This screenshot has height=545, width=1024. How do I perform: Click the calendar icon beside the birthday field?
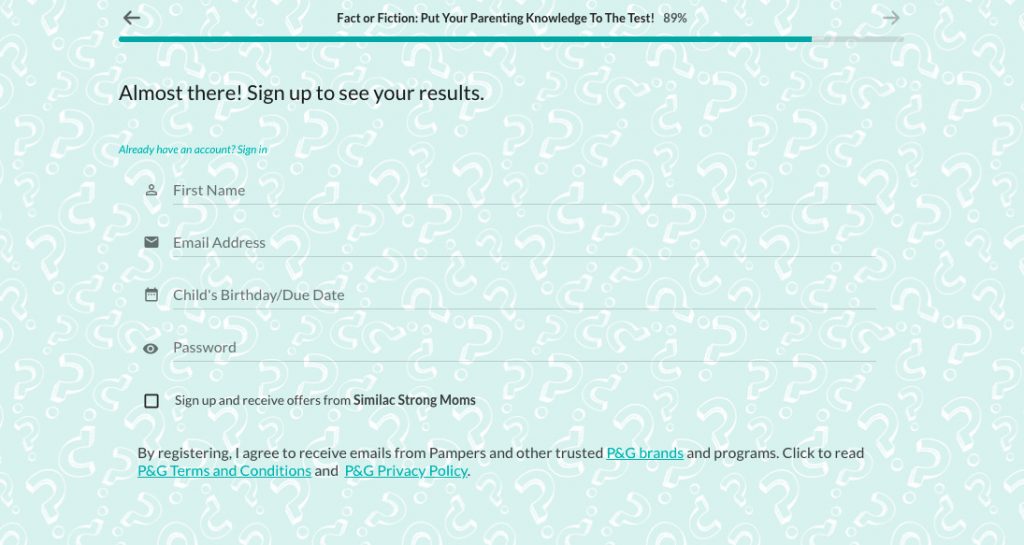[x=151, y=295]
